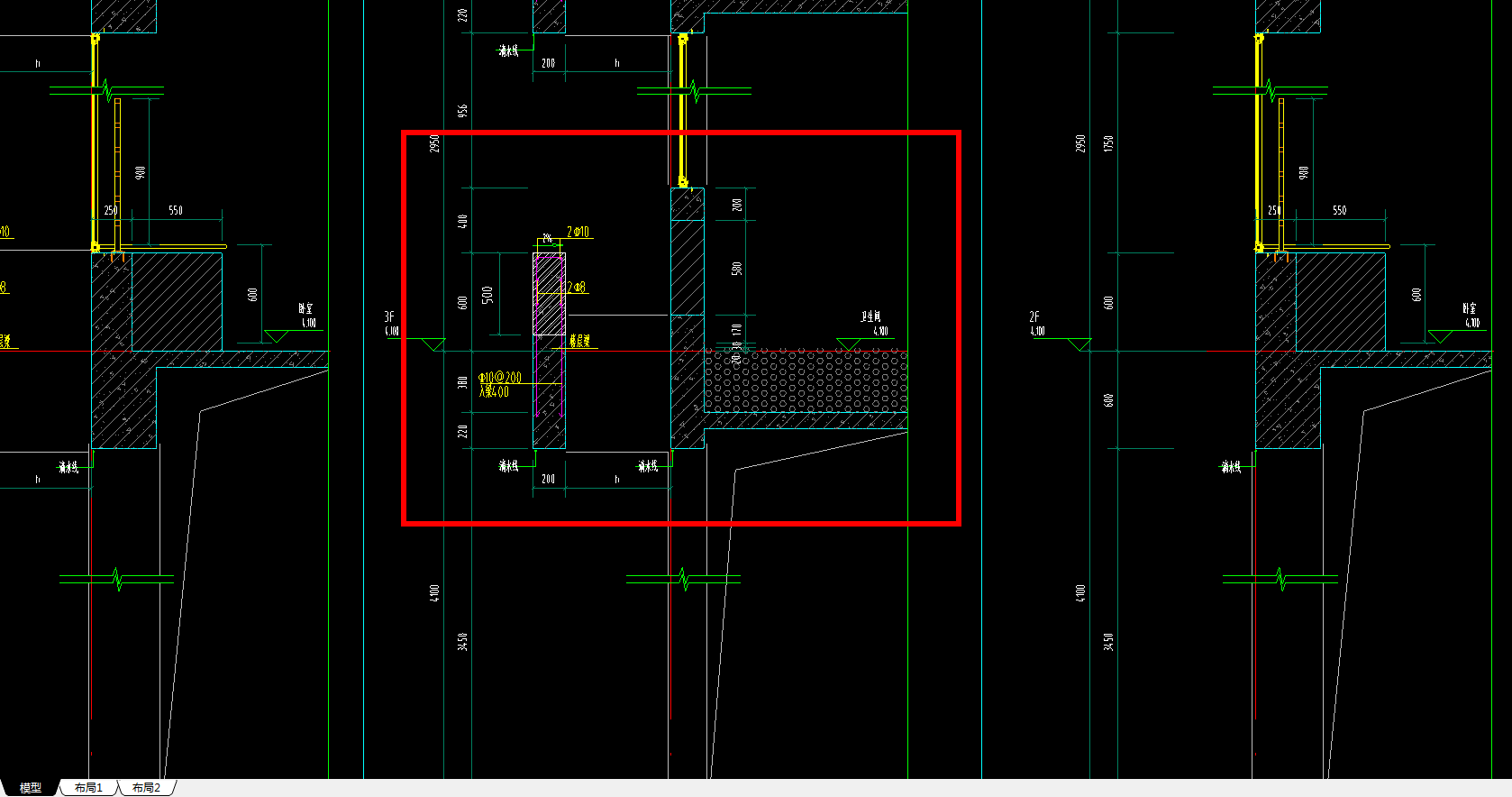Select the 380 dimension text

tap(463, 382)
